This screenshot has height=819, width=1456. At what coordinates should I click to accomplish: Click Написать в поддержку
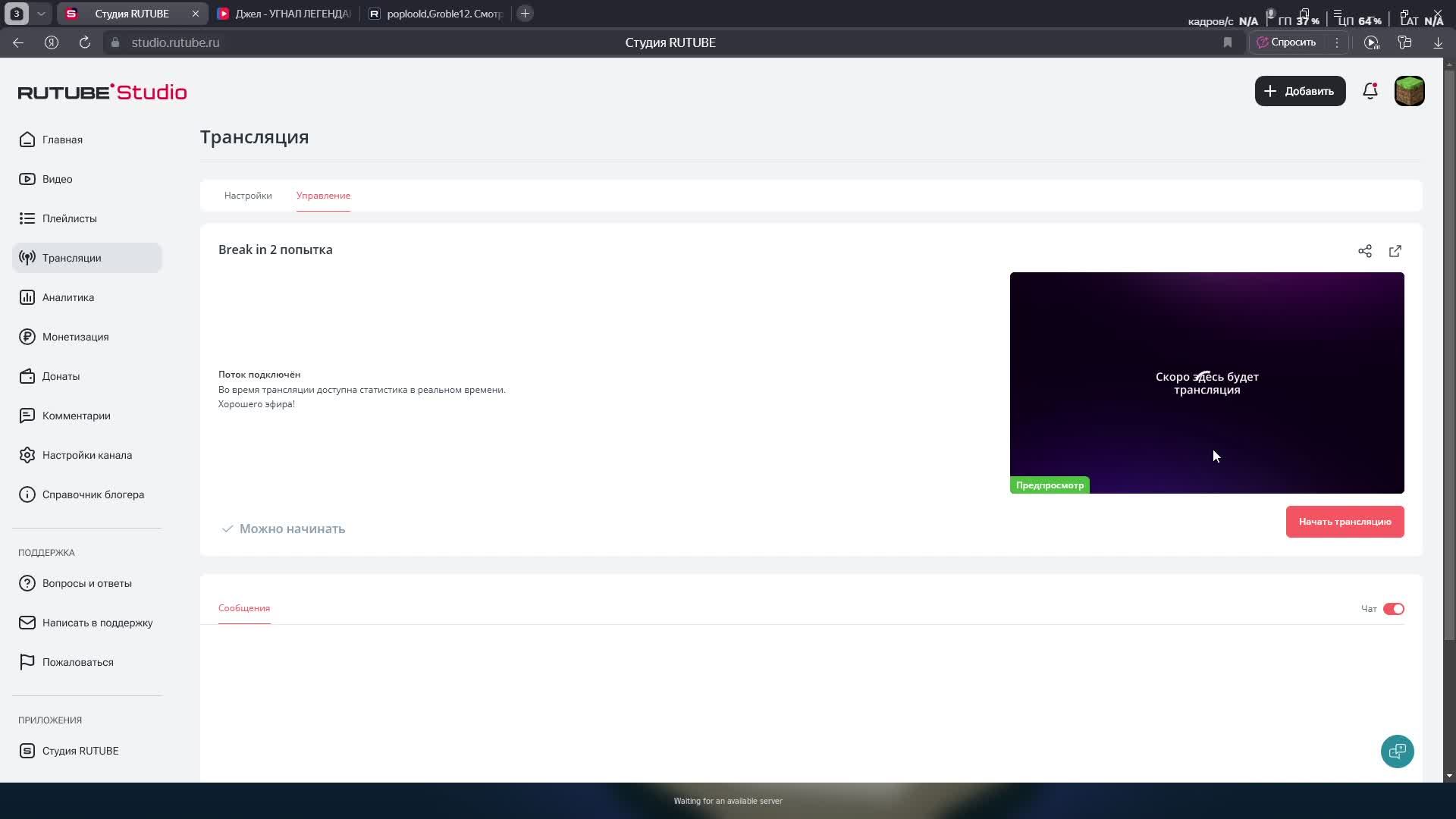pos(87,623)
